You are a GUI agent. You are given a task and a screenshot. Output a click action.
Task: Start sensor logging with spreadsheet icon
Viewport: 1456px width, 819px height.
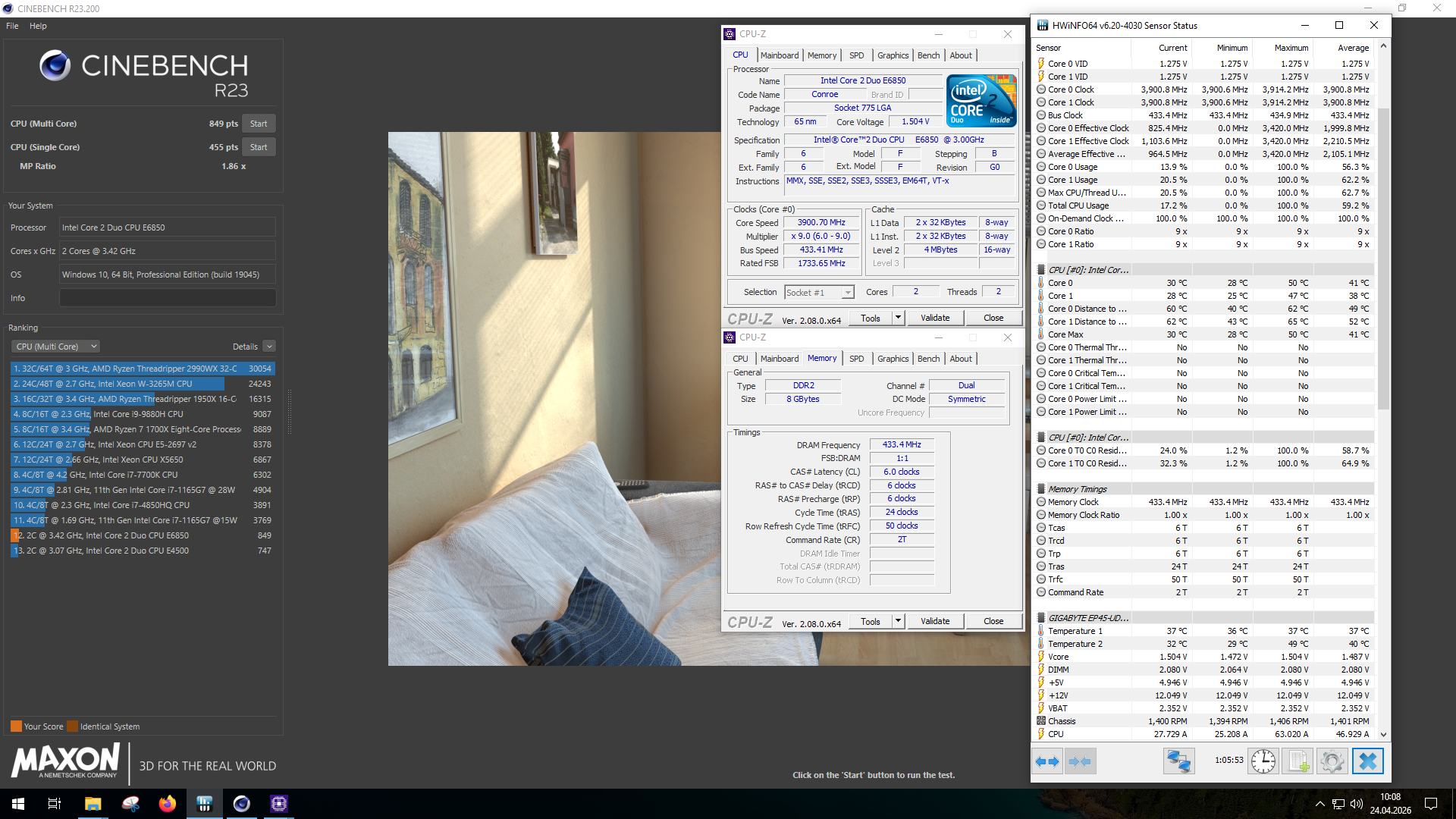pos(1298,761)
